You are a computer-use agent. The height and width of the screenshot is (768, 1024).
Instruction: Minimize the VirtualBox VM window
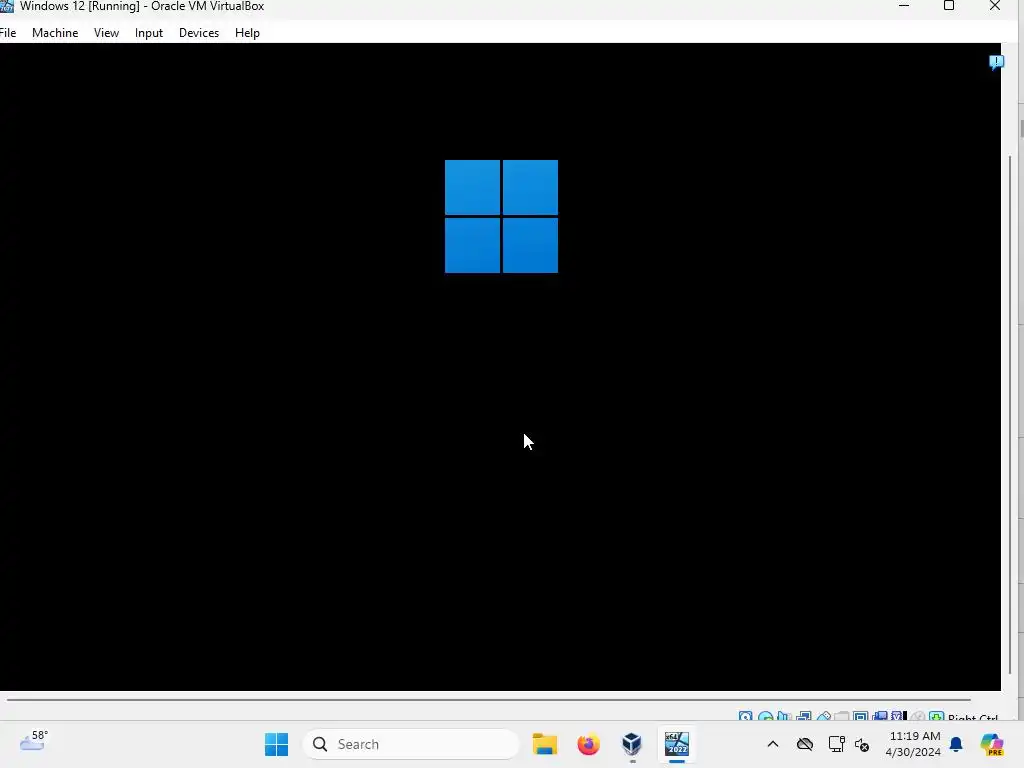tap(904, 6)
